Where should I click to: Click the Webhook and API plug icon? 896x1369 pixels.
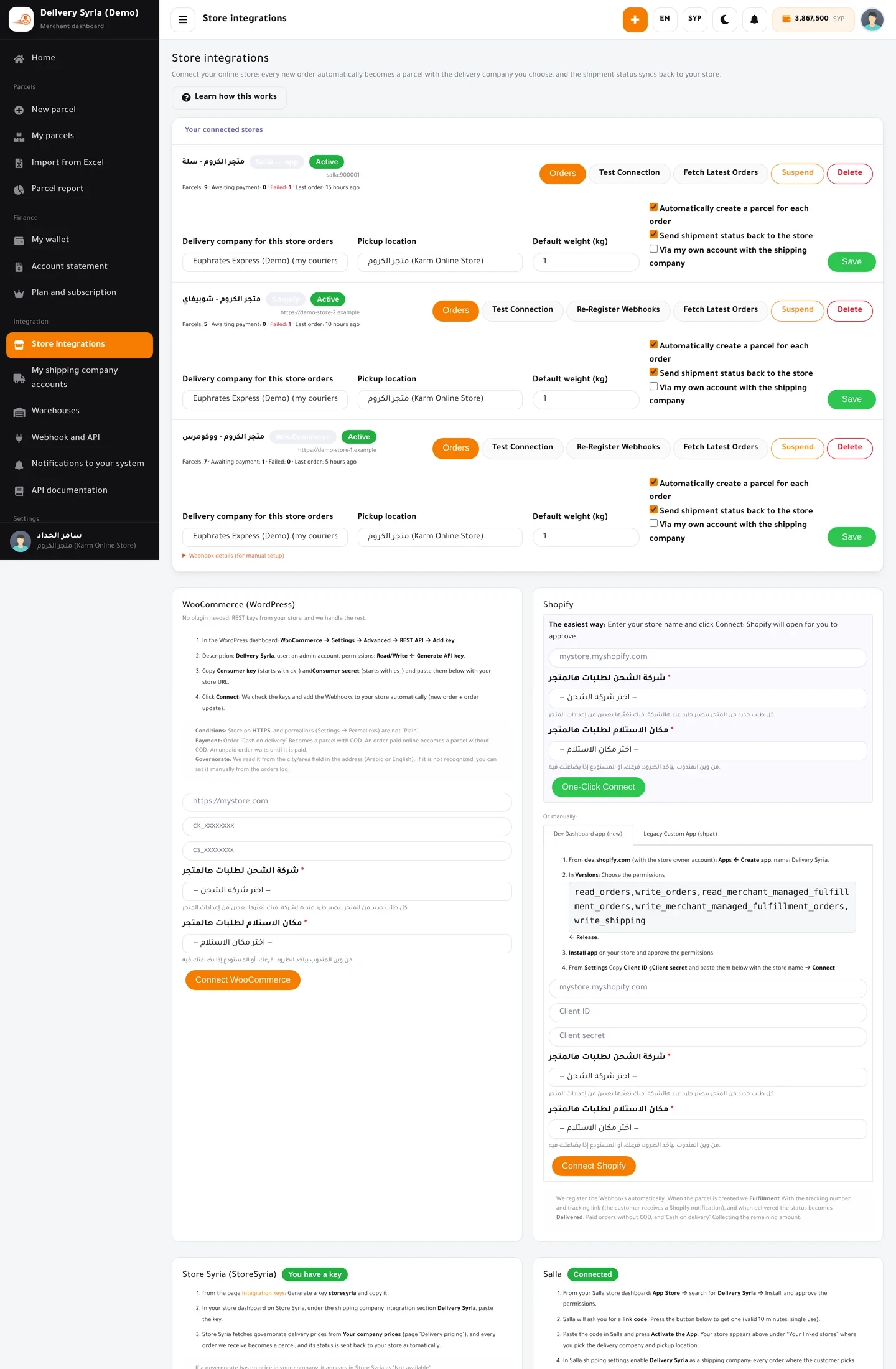(19, 438)
